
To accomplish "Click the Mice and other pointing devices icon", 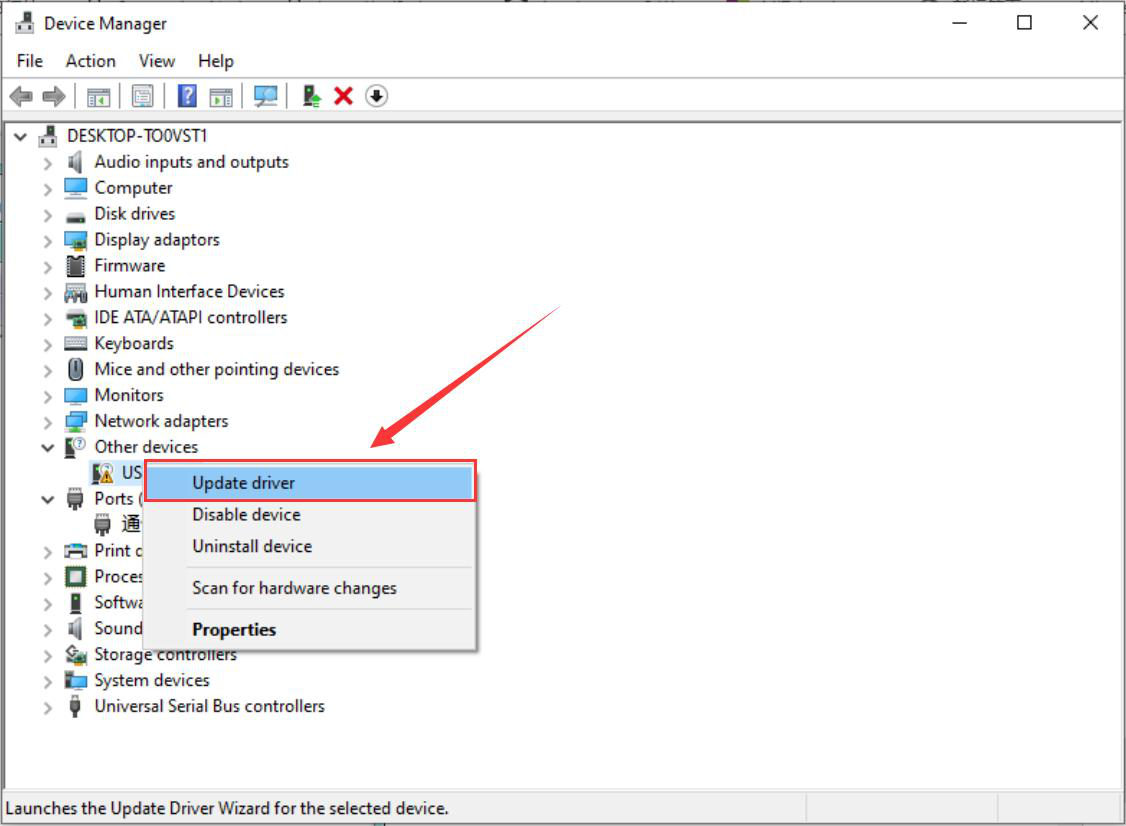I will pos(75,369).
